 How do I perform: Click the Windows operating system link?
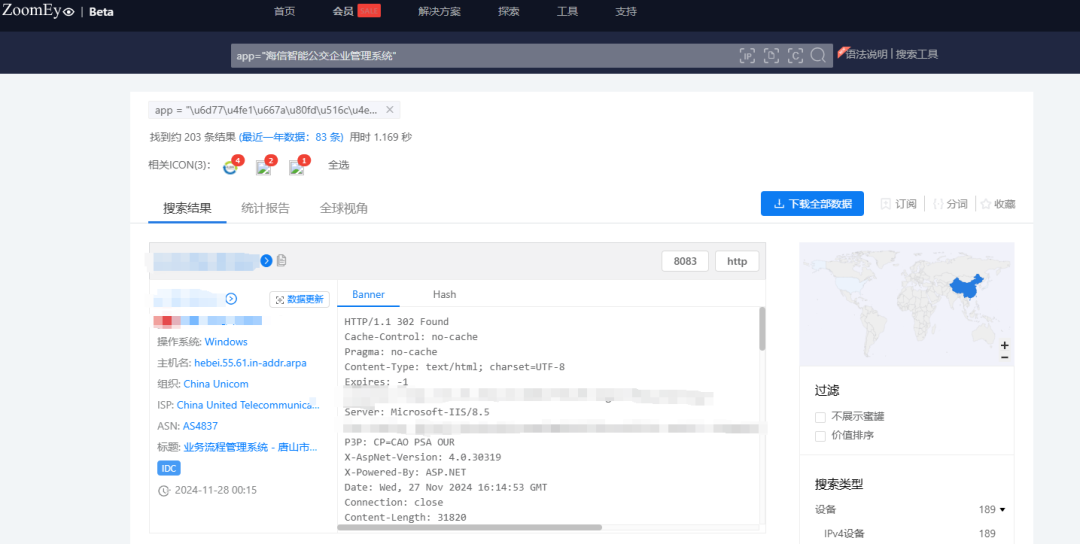pyautogui.click(x=226, y=342)
